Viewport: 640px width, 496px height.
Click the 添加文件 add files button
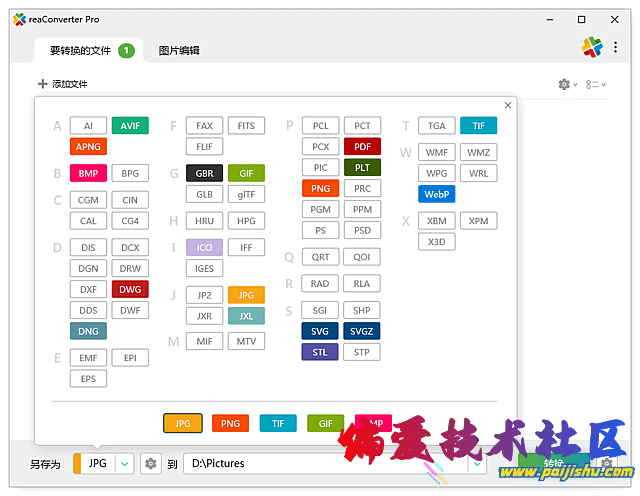pos(63,84)
